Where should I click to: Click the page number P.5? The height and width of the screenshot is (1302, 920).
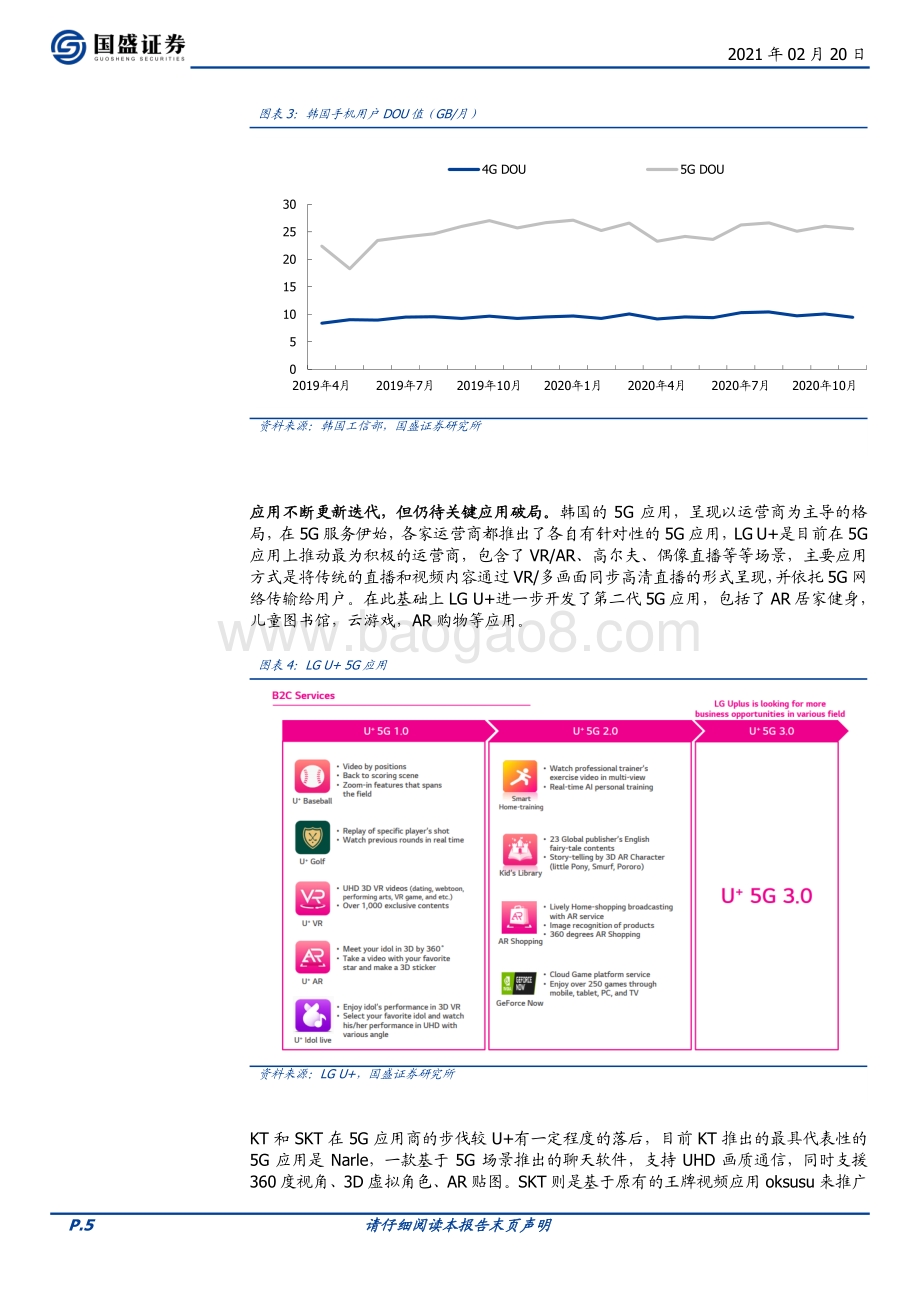pos(82,1226)
